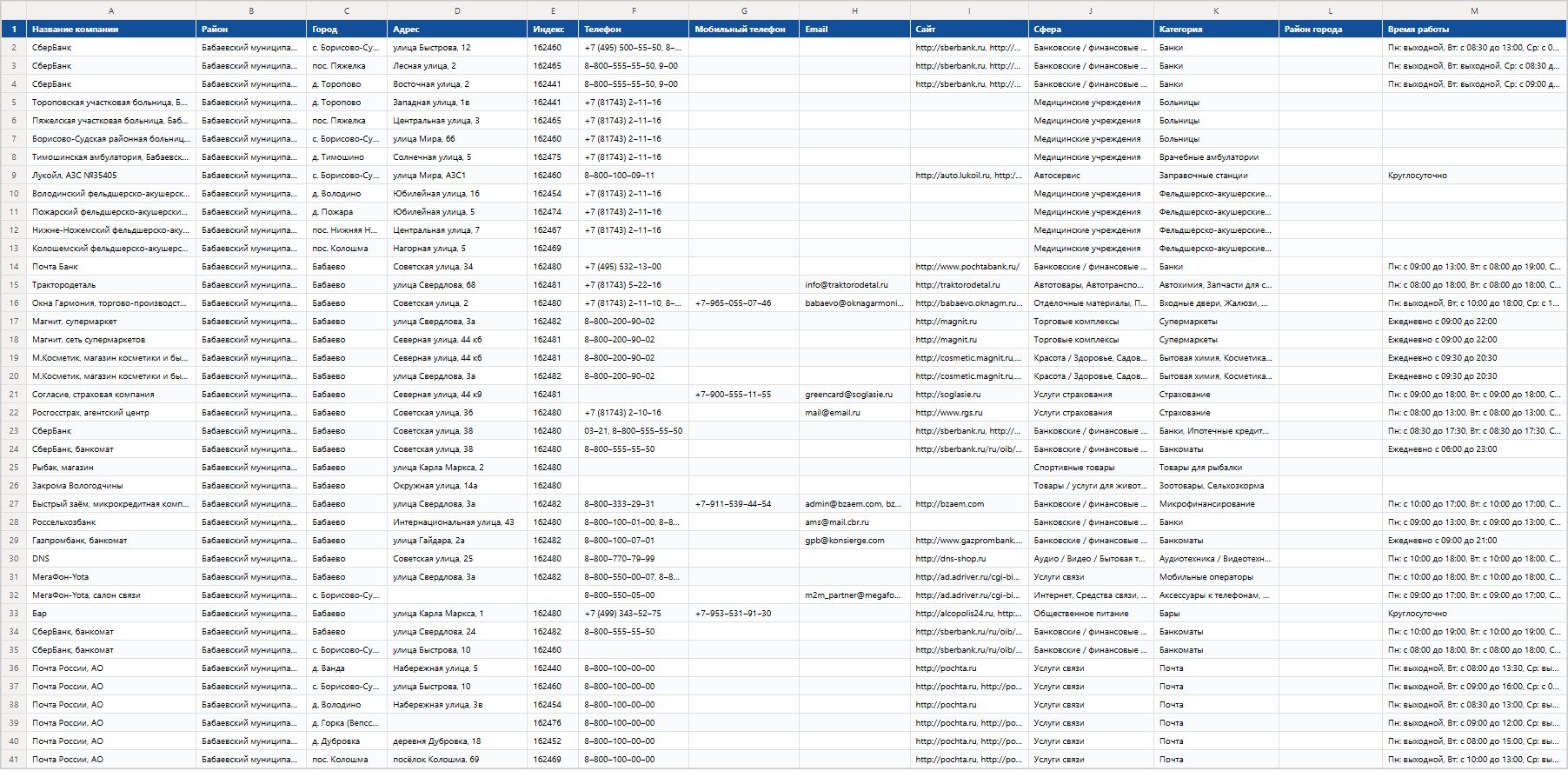Select postal code '162476' cell

pyautogui.click(x=553, y=723)
